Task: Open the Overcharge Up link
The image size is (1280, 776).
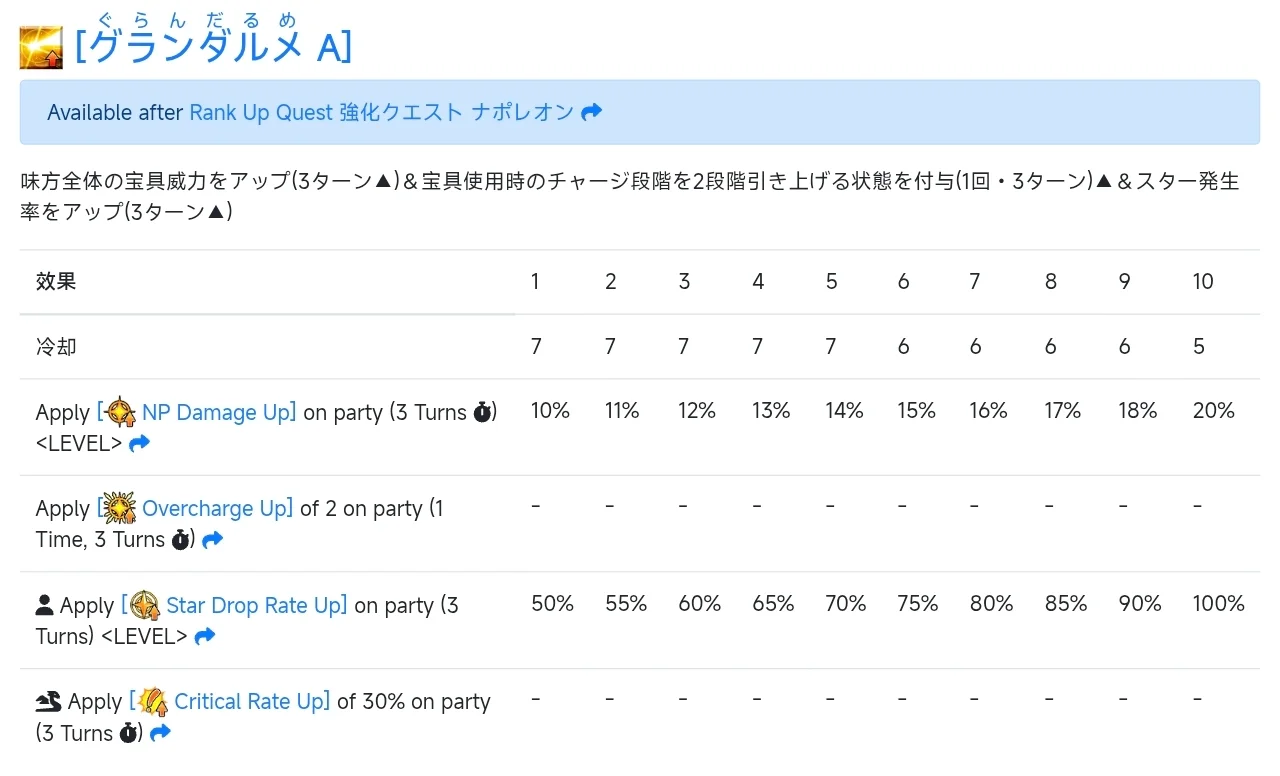Action: (216, 508)
